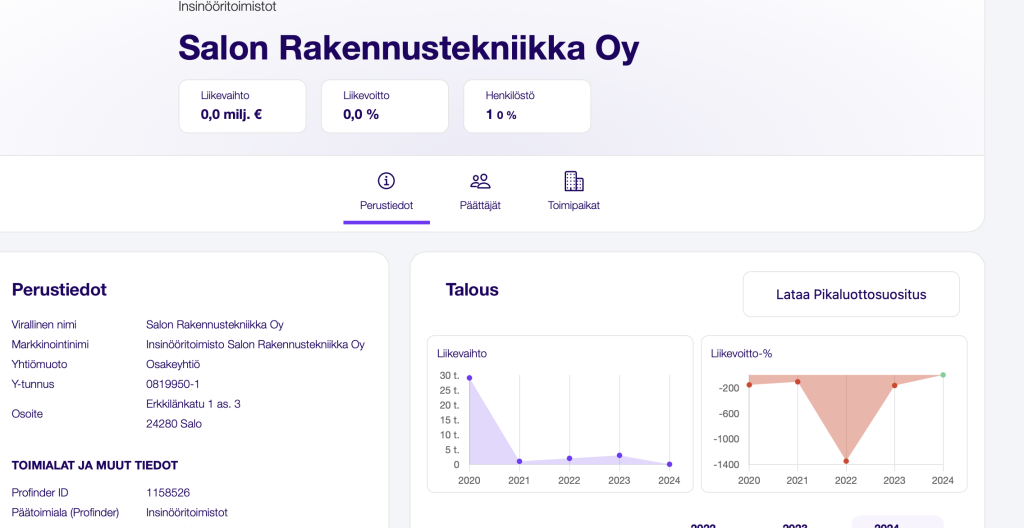Click the 2024 point in Liikevaihto chart
Screen dimensions: 1024x528
point(669,465)
